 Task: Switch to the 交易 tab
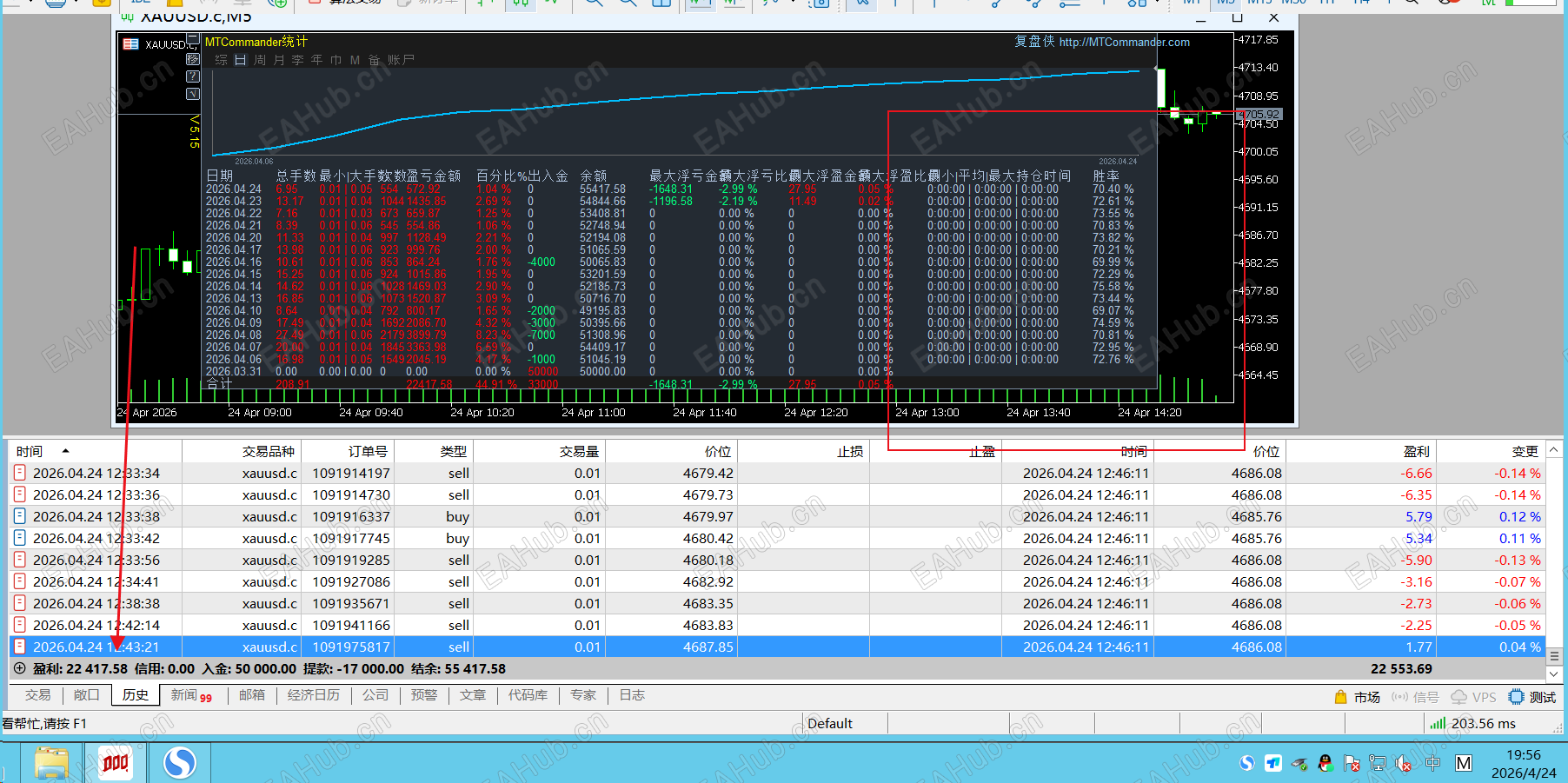(37, 695)
